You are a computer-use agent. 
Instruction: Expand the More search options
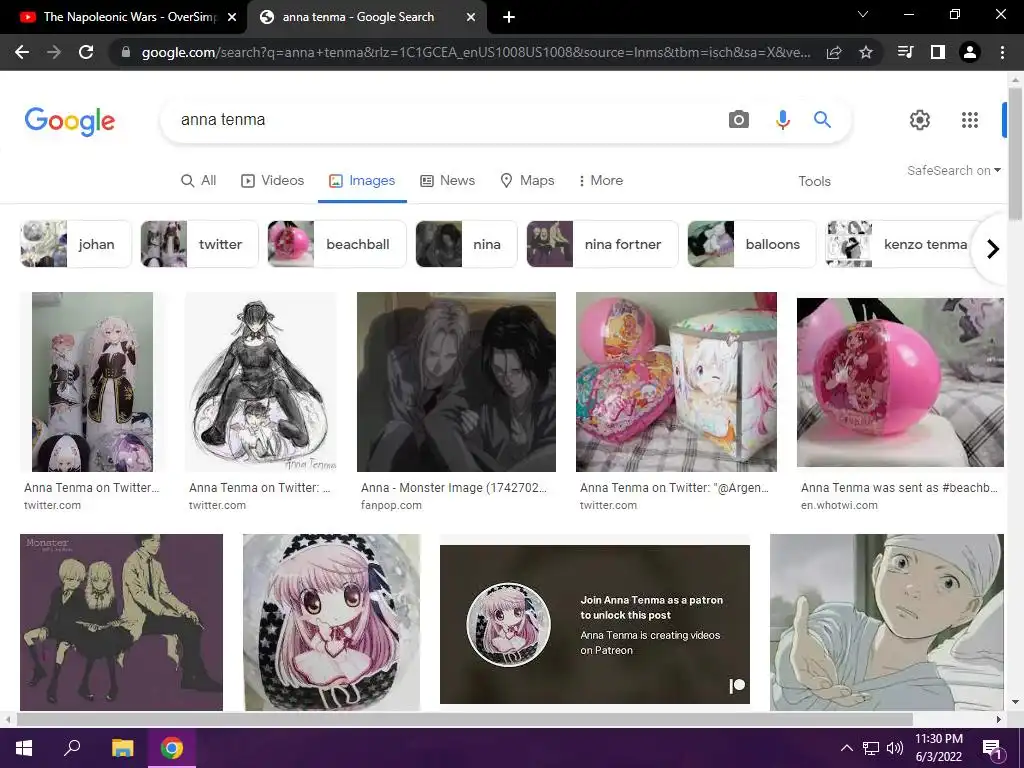tap(601, 180)
